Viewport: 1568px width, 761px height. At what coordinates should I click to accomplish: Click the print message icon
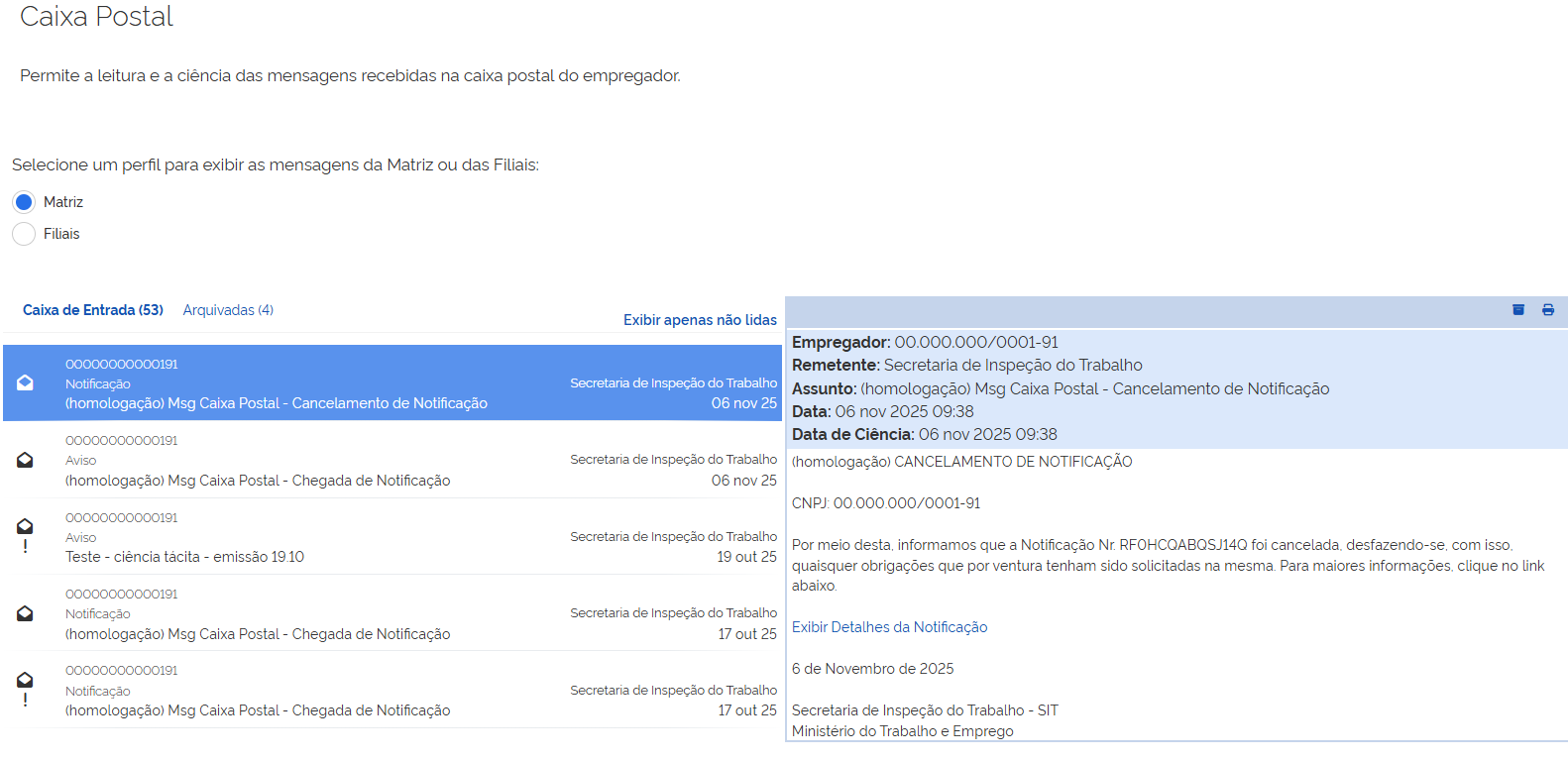coord(1547,310)
